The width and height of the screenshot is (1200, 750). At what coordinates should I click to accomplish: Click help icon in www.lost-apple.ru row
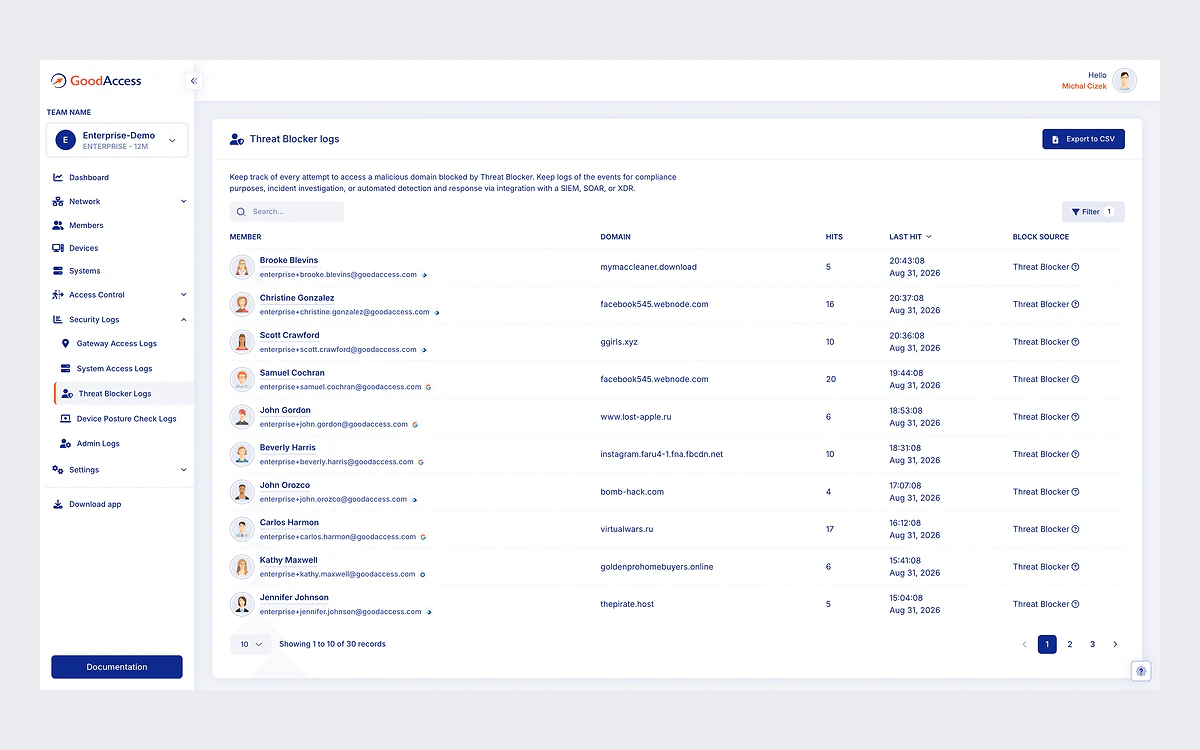pyautogui.click(x=1076, y=417)
